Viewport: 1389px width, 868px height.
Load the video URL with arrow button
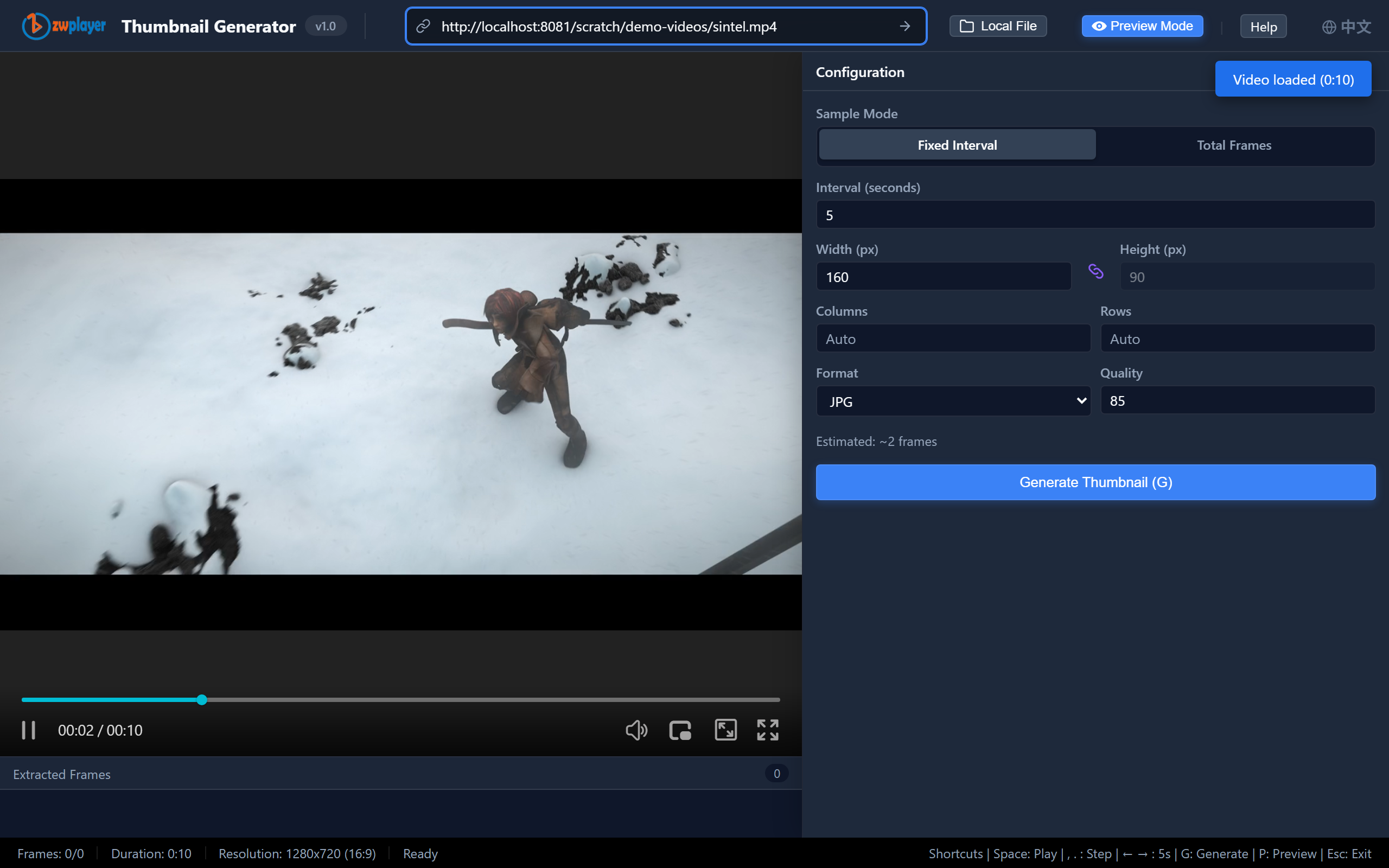click(x=904, y=27)
